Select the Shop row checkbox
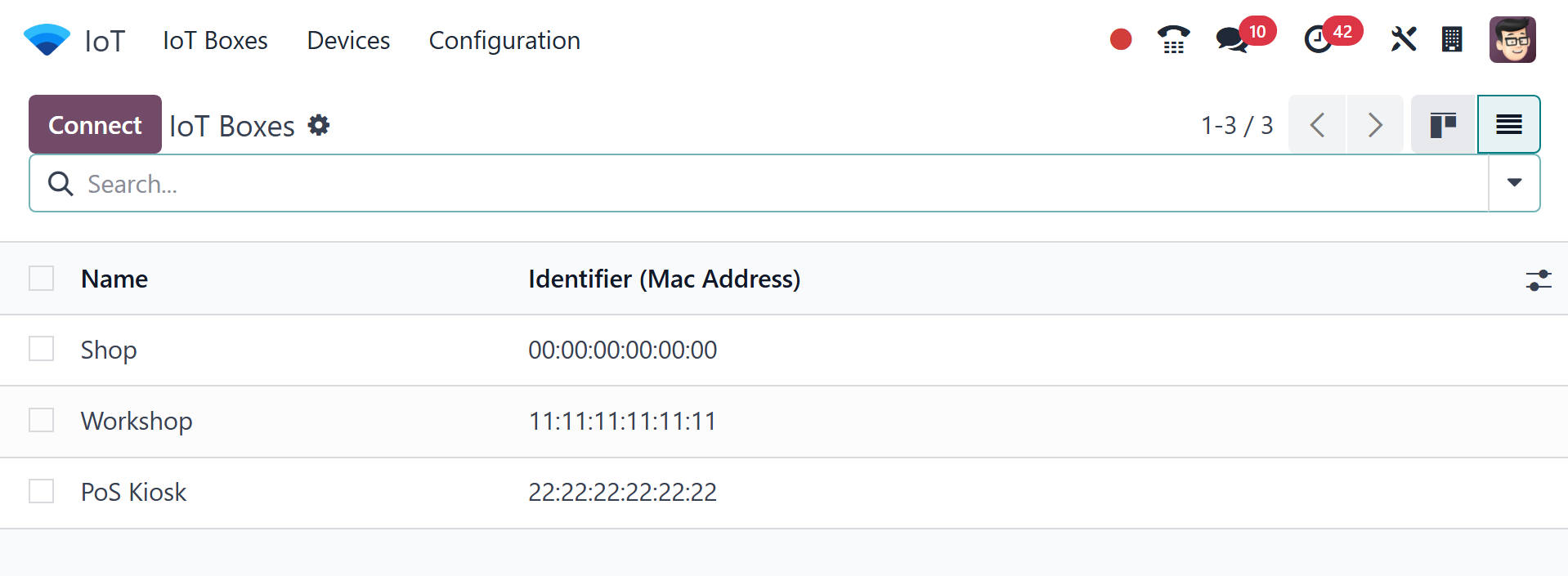This screenshot has width=1568, height=576. pyautogui.click(x=42, y=349)
